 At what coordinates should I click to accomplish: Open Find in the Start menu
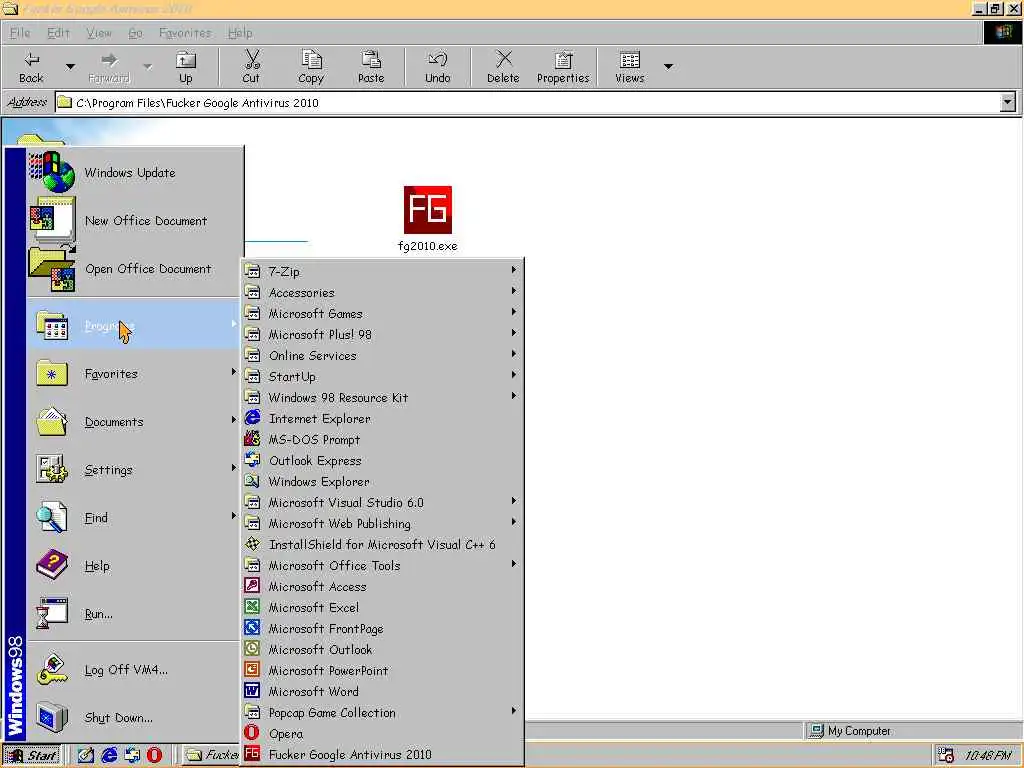tap(134, 518)
